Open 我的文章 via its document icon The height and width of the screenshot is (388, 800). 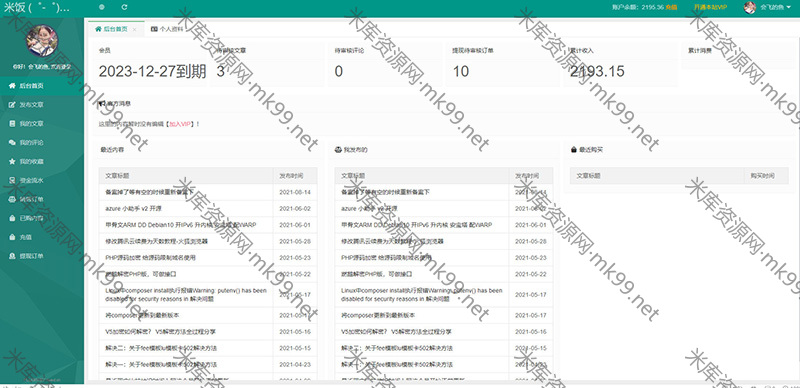coord(12,124)
